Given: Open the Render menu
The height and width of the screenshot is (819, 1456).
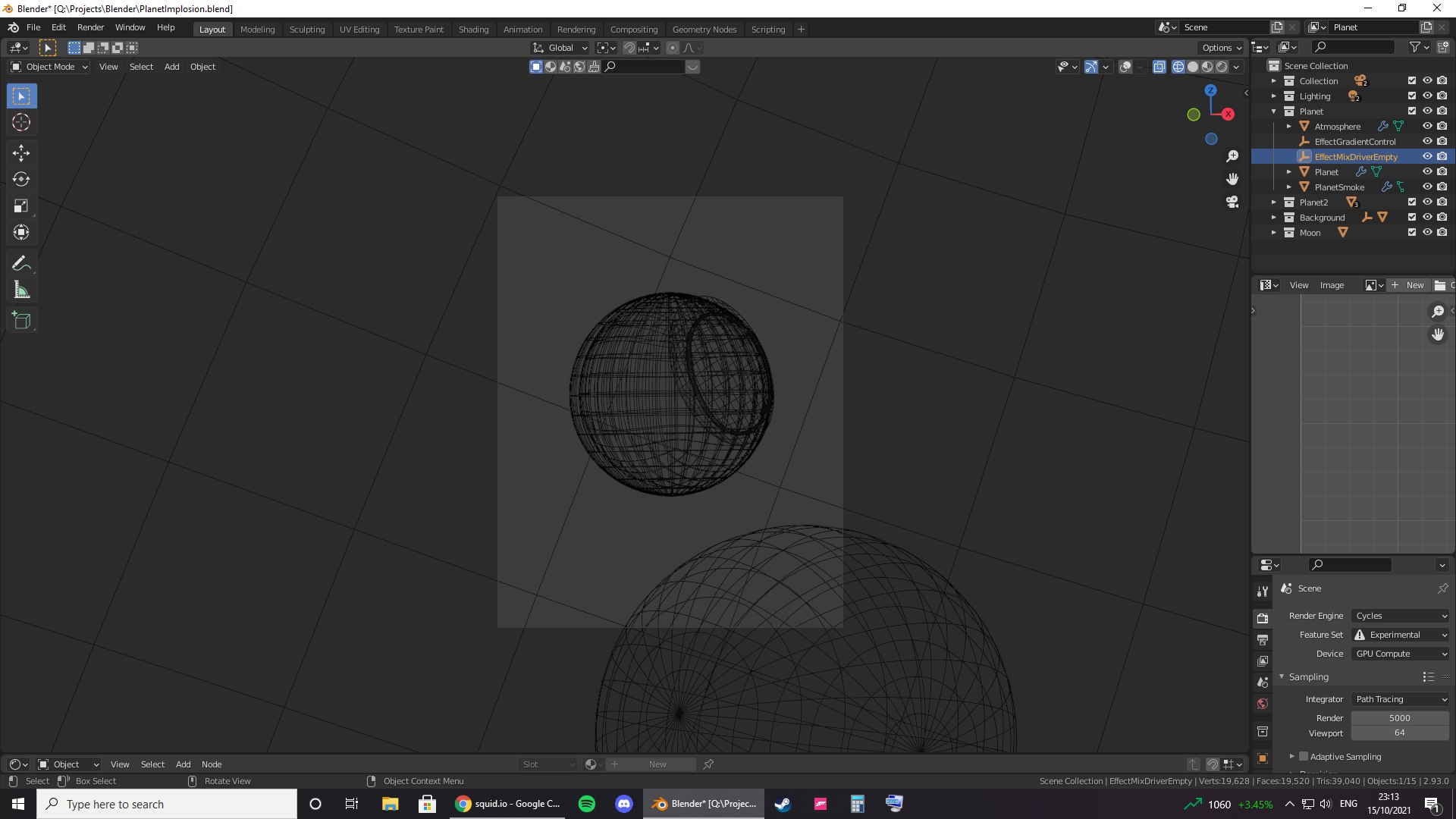Looking at the screenshot, I should (x=90, y=27).
